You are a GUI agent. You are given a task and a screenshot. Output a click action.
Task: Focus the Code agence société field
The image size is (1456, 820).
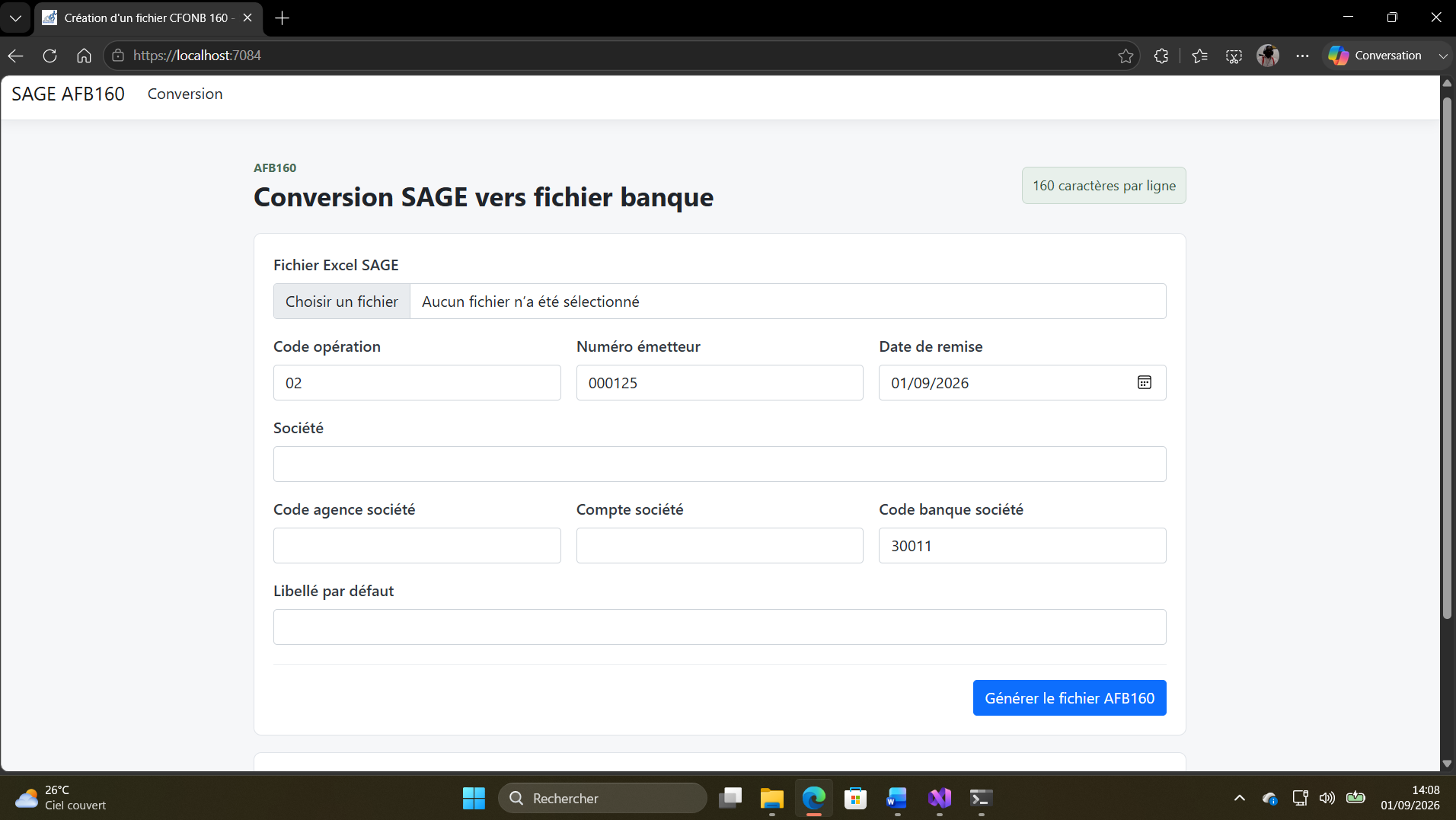tap(417, 546)
